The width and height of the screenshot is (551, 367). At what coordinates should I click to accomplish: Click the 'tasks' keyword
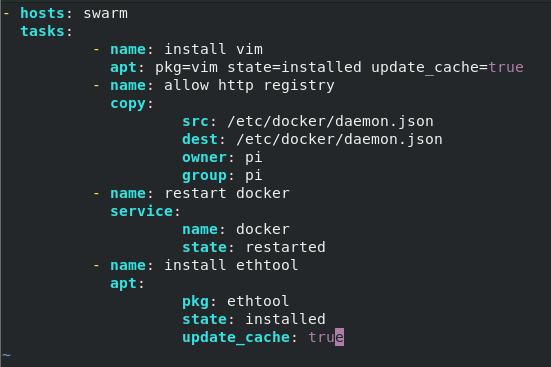coord(42,31)
